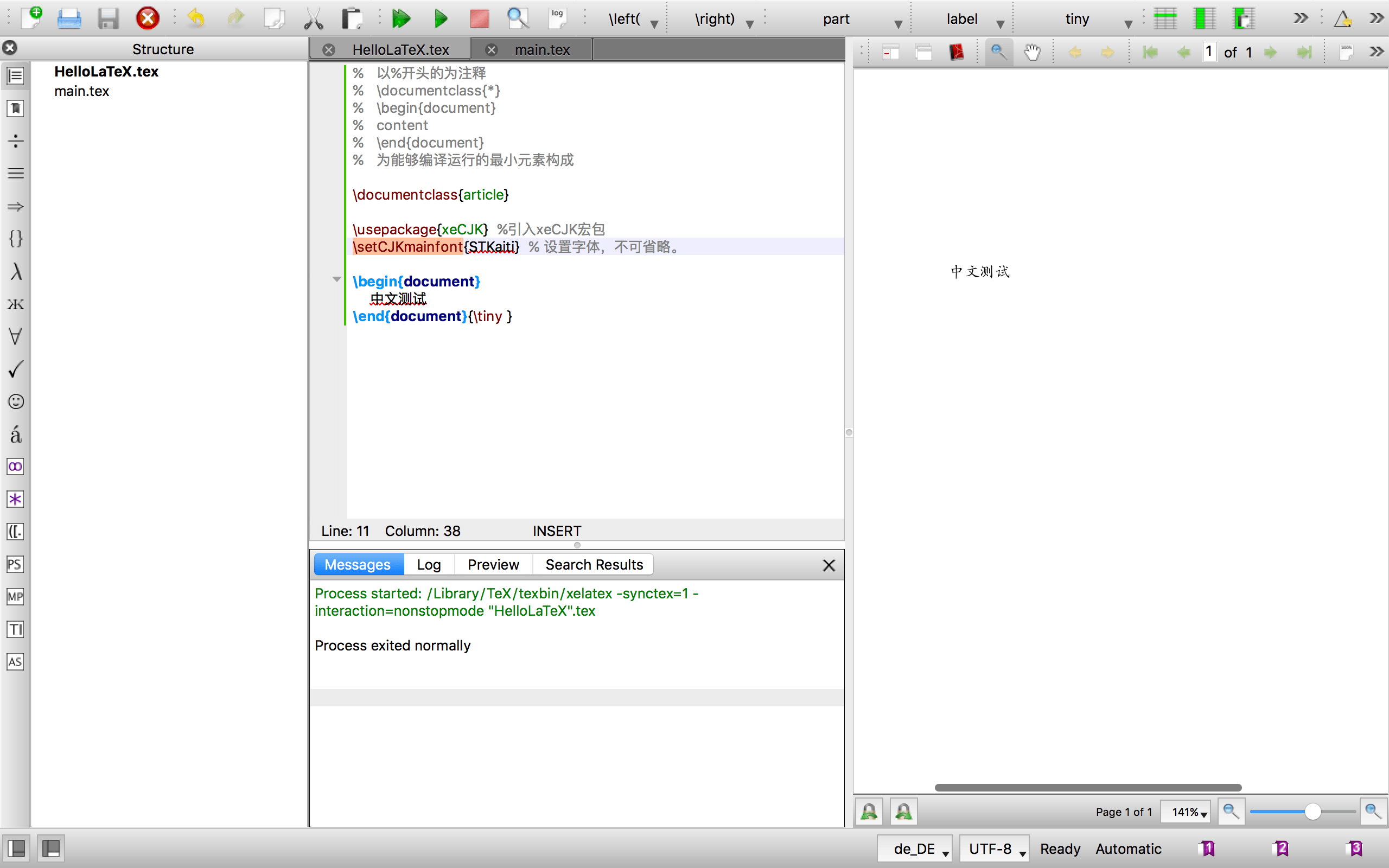Open delimiters symbols panel (braces icon)
1389x868 pixels.
pyautogui.click(x=16, y=238)
